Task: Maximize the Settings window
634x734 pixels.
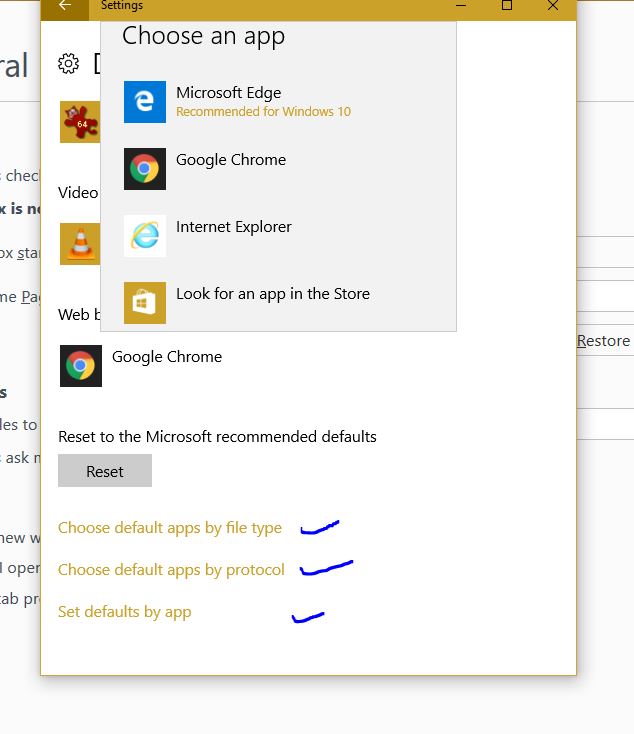Action: [507, 6]
